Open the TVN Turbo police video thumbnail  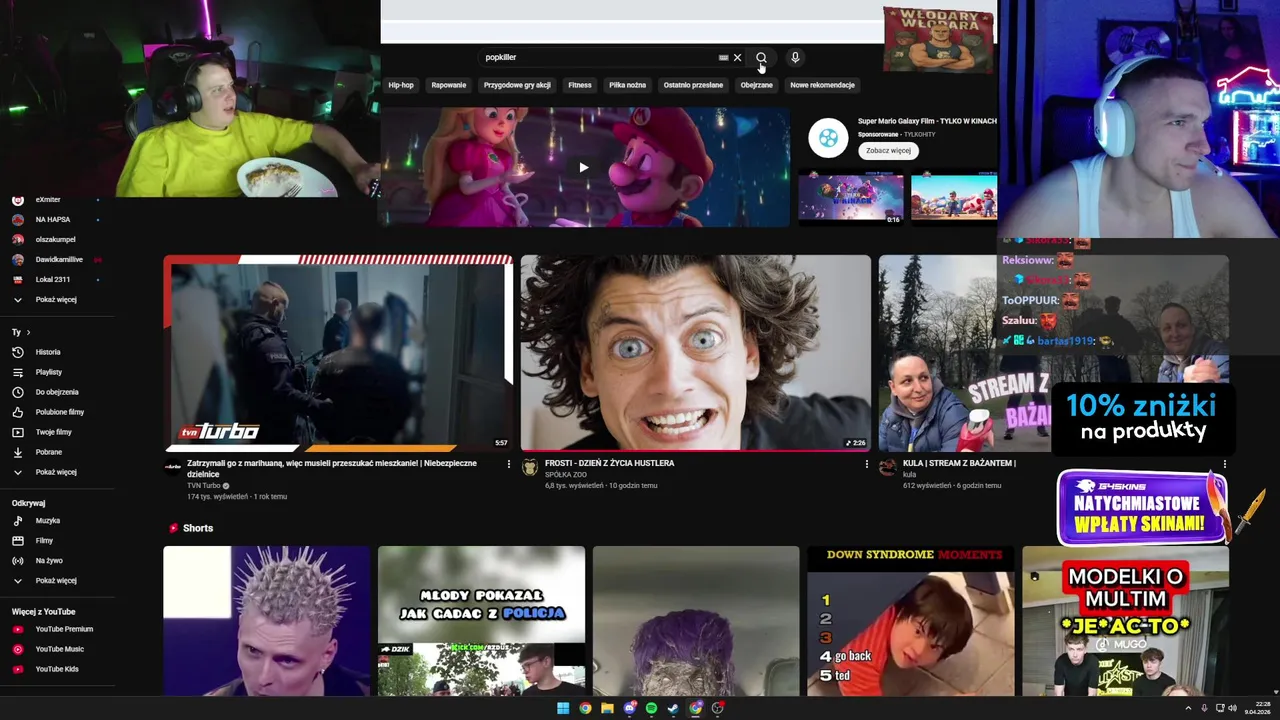(x=338, y=352)
